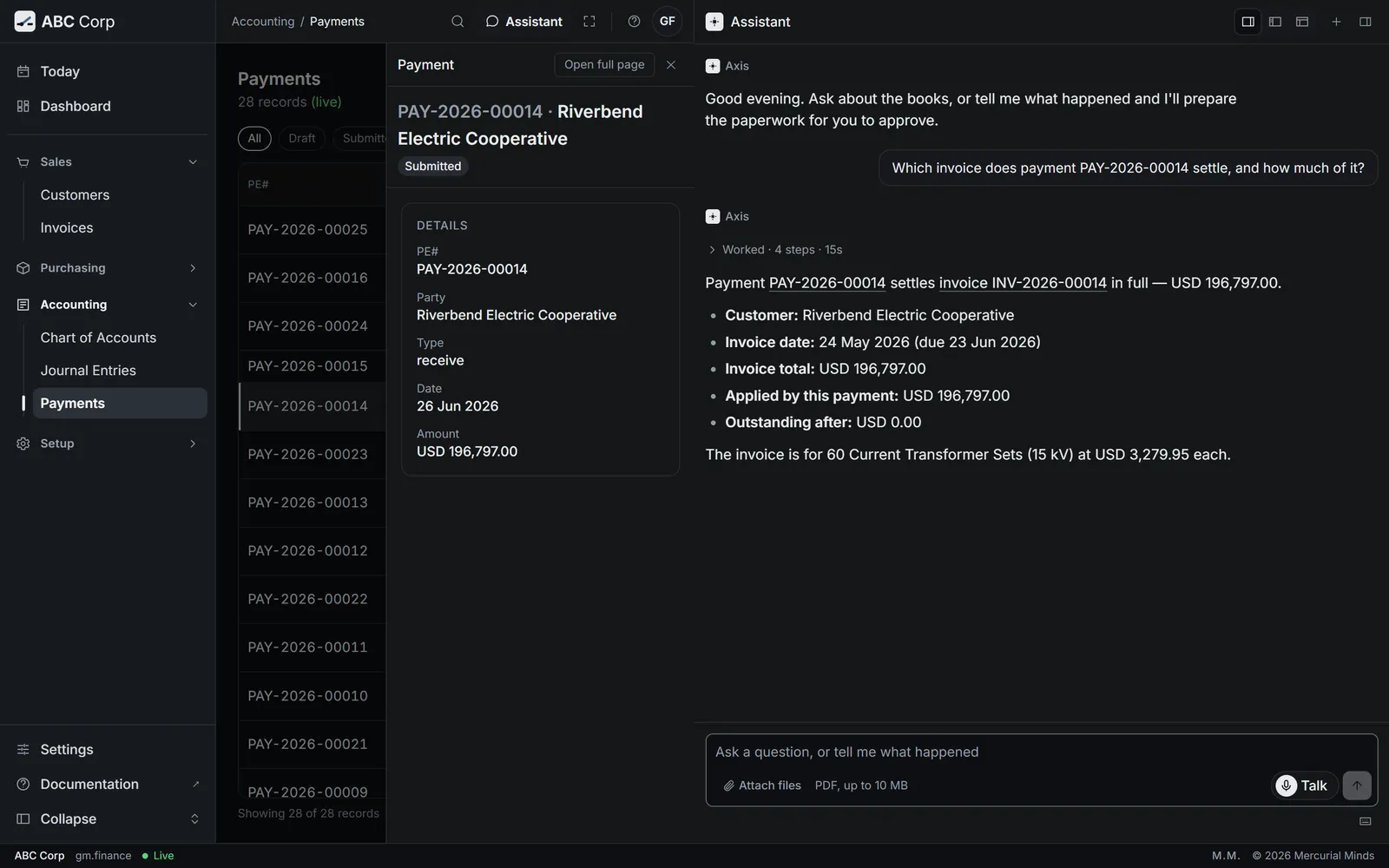Collapse the Sales section chevron

pos(193,162)
